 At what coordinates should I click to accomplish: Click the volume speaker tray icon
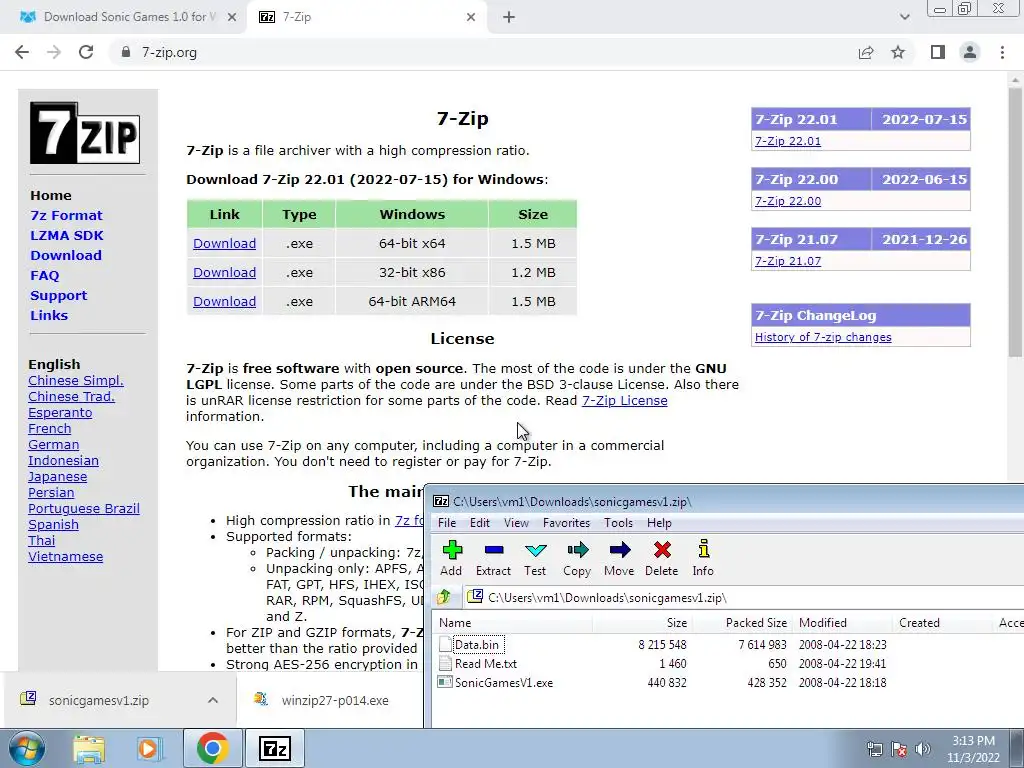tap(923, 749)
